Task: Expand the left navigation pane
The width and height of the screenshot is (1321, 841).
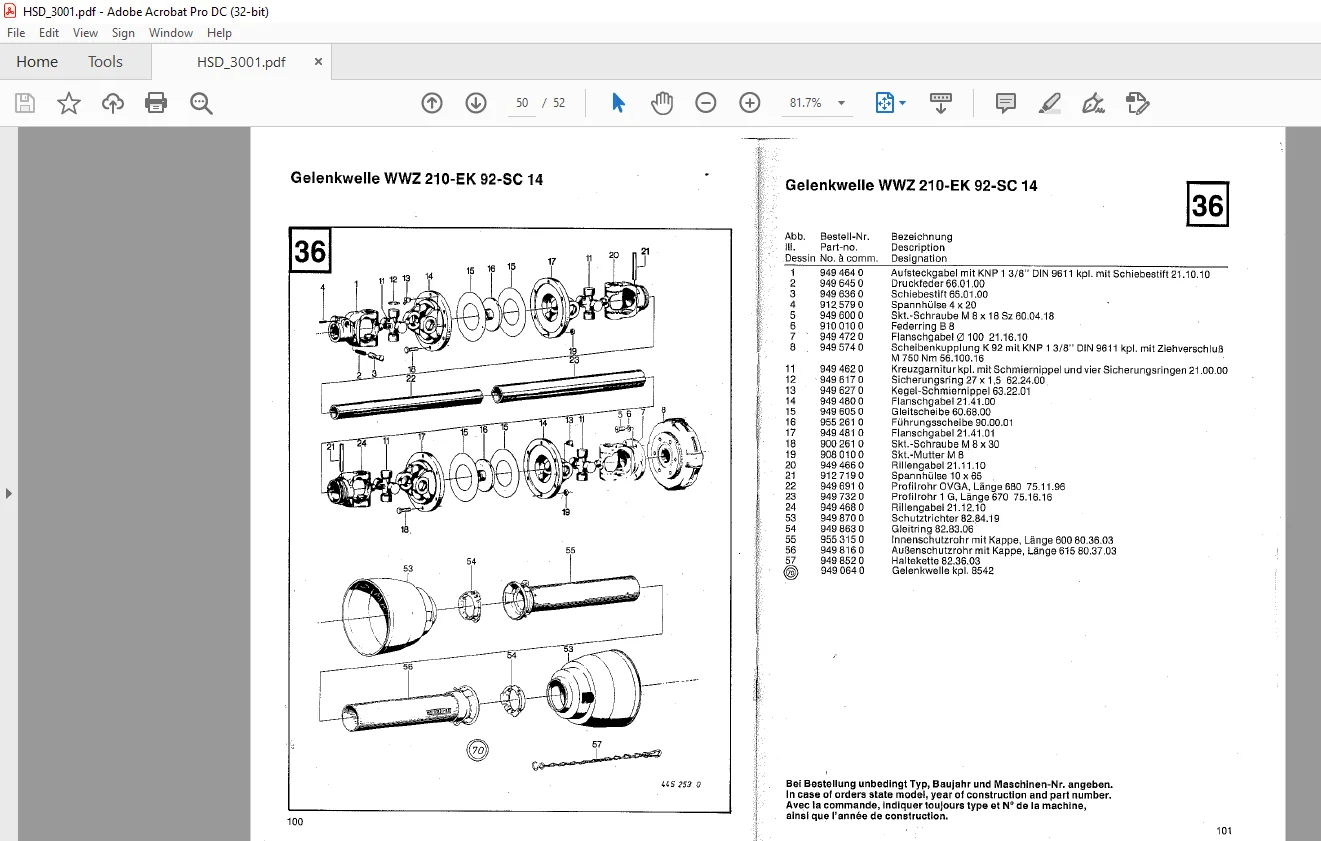Action: click(x=8, y=493)
